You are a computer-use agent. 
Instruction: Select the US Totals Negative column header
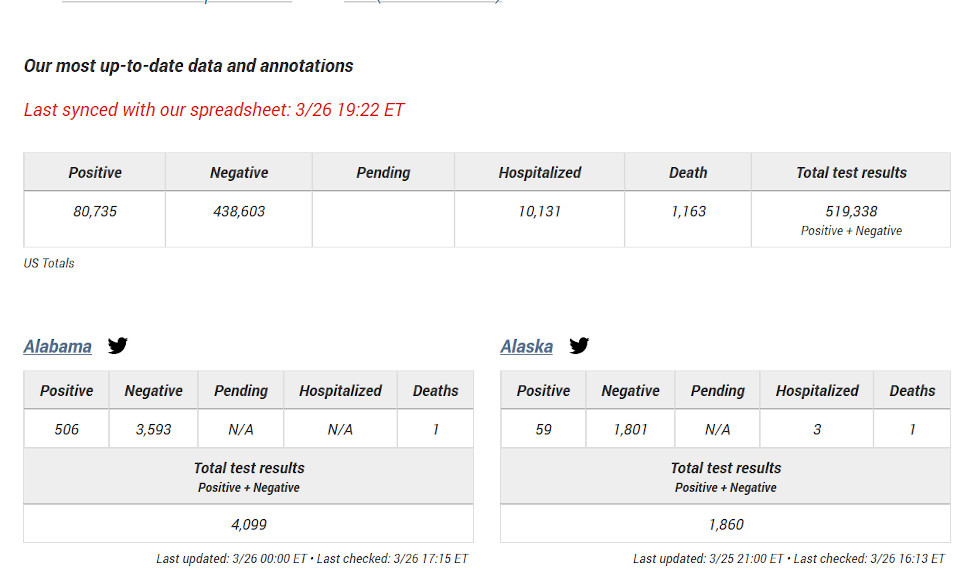point(239,173)
